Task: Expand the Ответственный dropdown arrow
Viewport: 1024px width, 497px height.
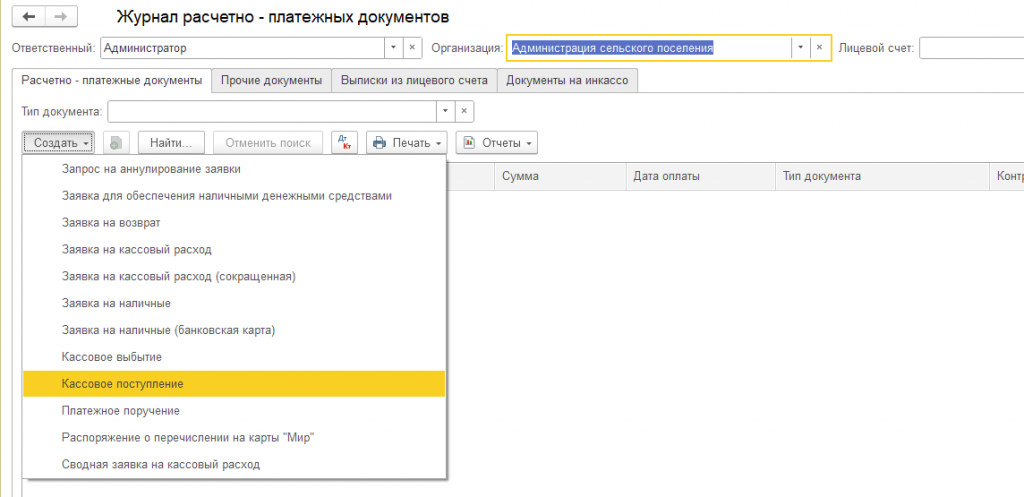Action: (x=394, y=48)
